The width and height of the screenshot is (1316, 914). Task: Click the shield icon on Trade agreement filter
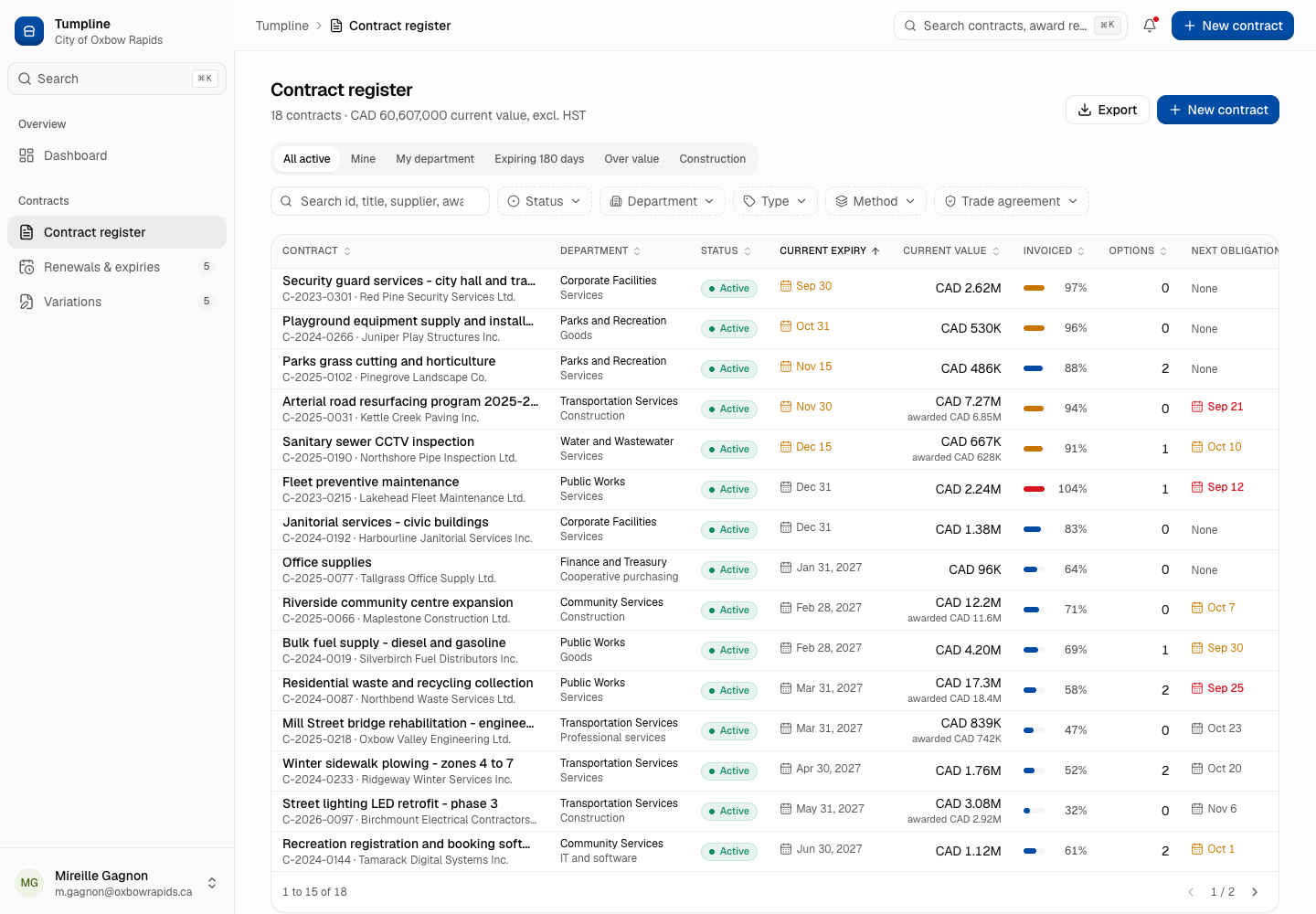[950, 201]
